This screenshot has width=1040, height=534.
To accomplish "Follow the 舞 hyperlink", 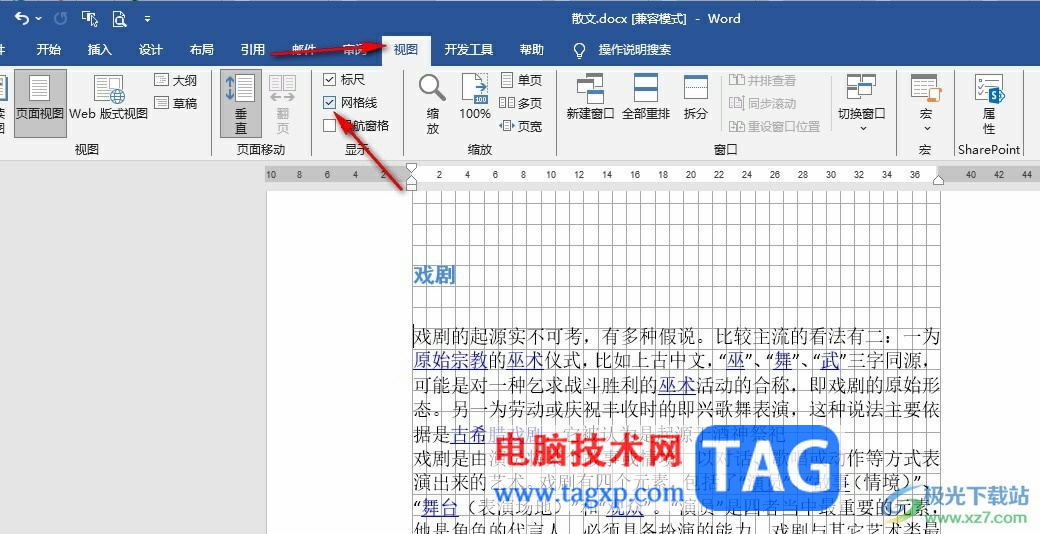I will click(783, 360).
